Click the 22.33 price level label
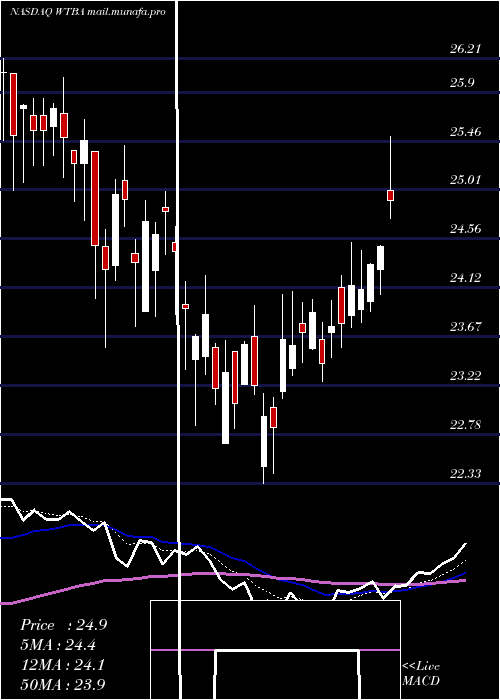Image resolution: width=500 pixels, height=700 pixels. (465, 473)
